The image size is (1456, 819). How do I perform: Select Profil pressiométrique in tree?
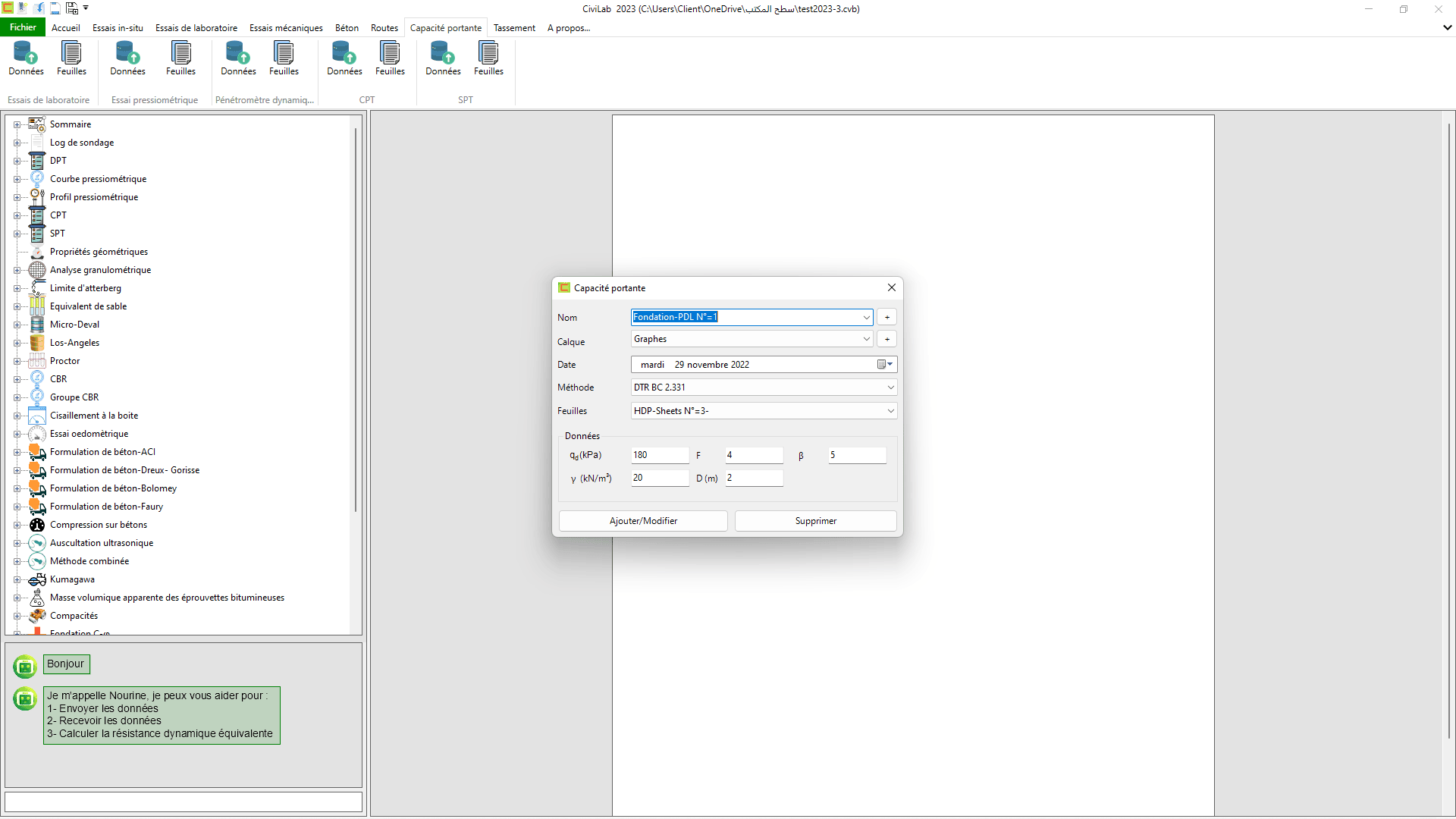tap(94, 197)
